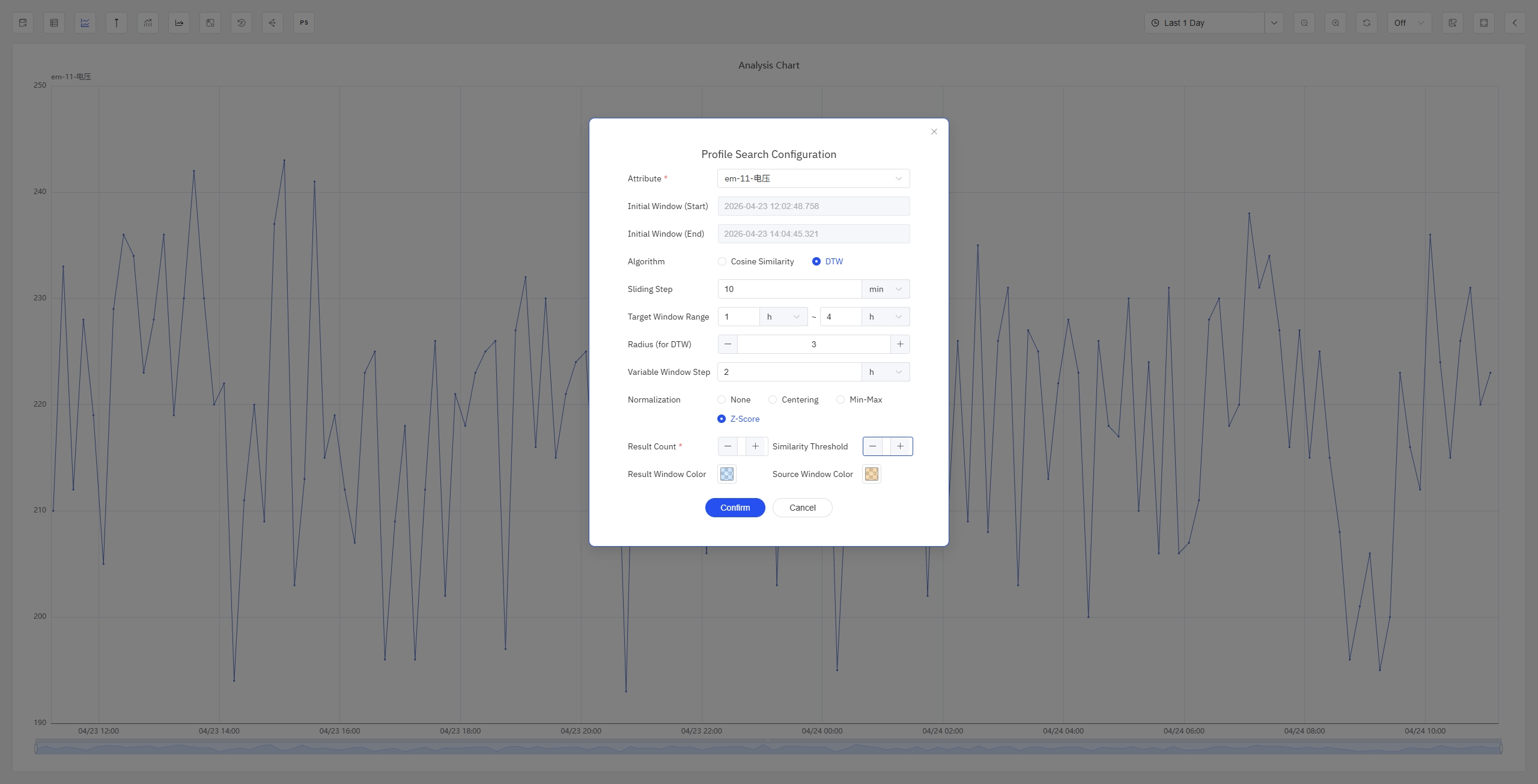Open the Attribute dropdown showing em-11-电压

tap(812, 178)
